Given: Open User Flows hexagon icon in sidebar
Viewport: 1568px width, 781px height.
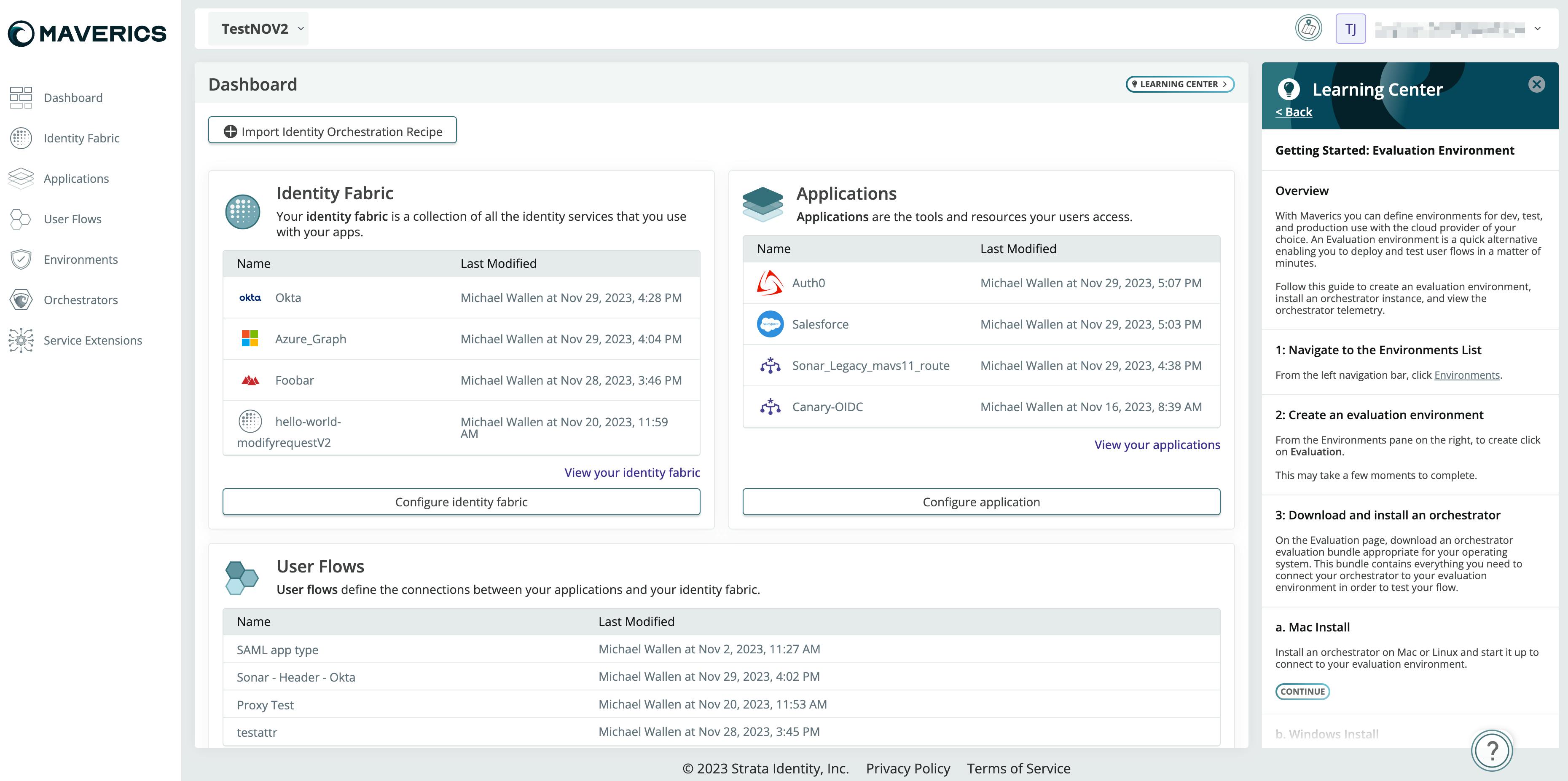Looking at the screenshot, I should click(x=21, y=219).
